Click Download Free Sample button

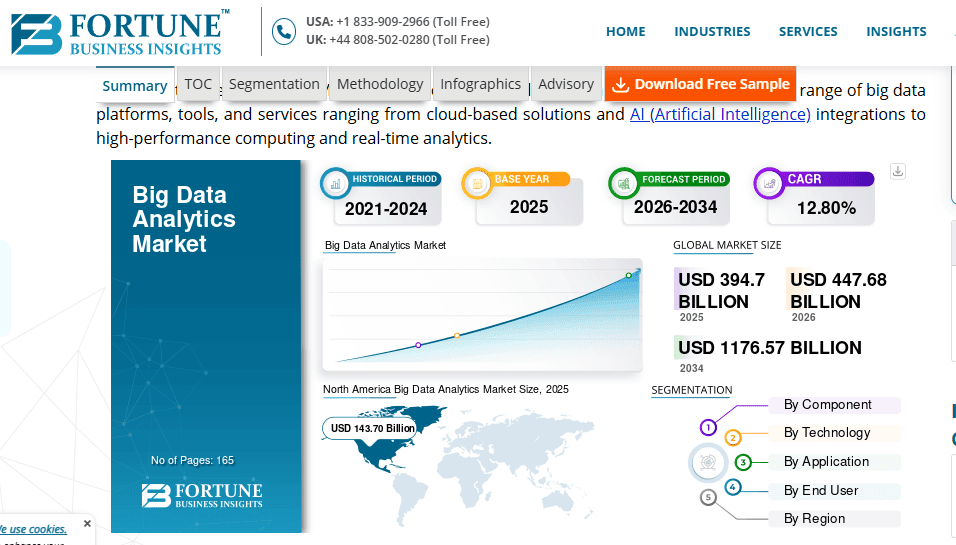coord(700,84)
